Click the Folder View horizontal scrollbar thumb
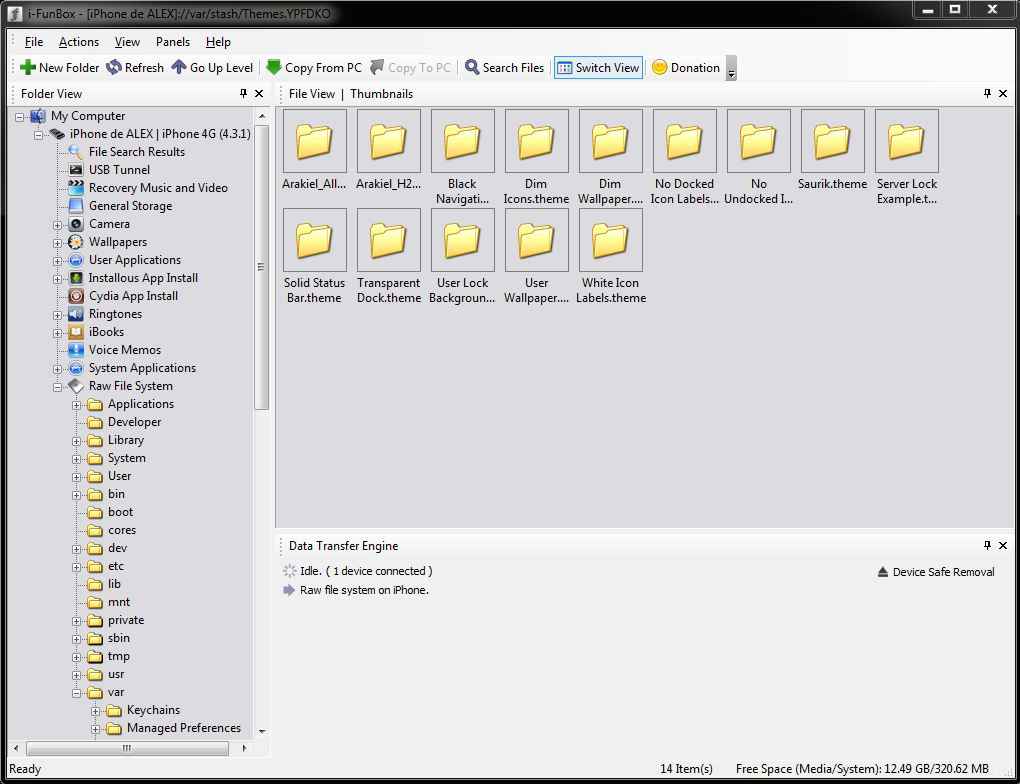This screenshot has width=1020, height=784. click(127, 748)
